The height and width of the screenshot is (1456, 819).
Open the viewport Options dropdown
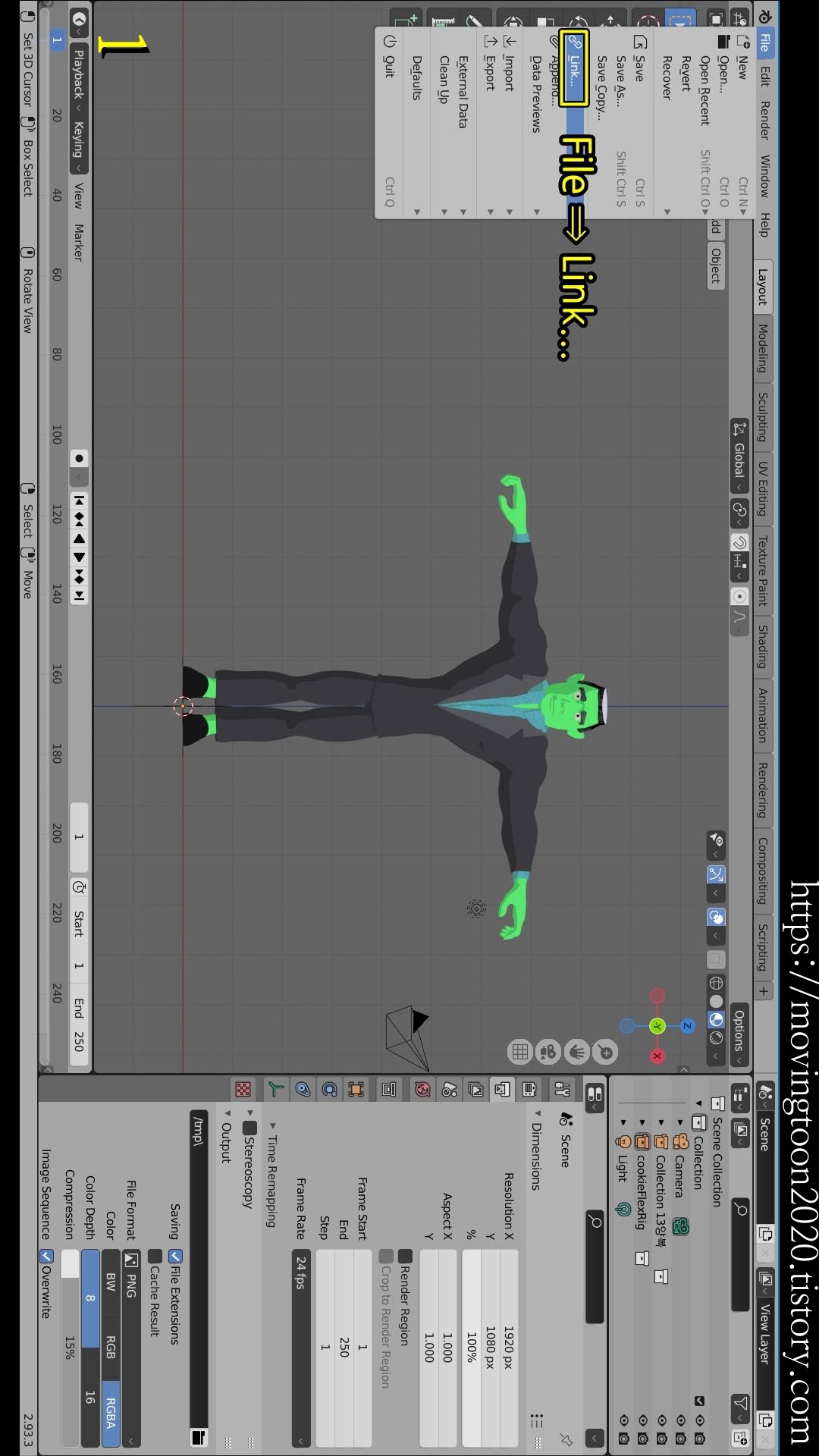[739, 1035]
